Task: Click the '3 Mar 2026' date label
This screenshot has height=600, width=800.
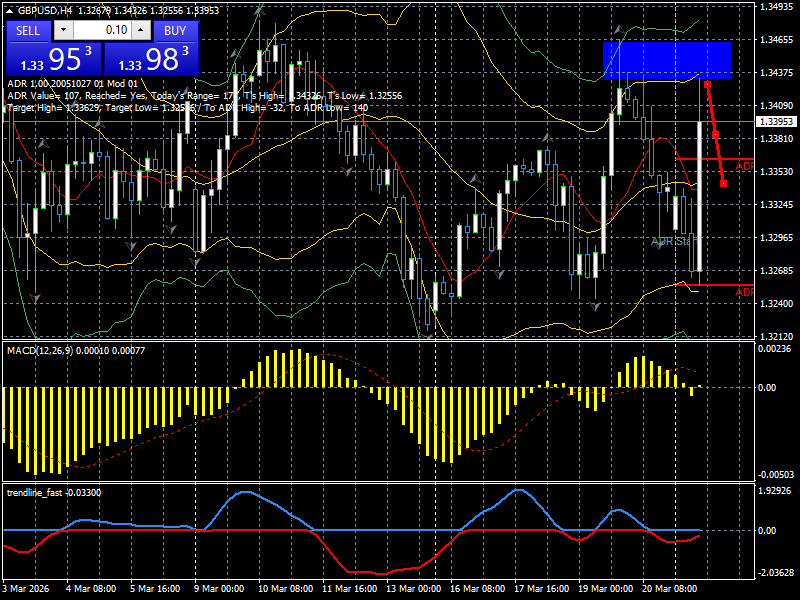Action: point(26,589)
